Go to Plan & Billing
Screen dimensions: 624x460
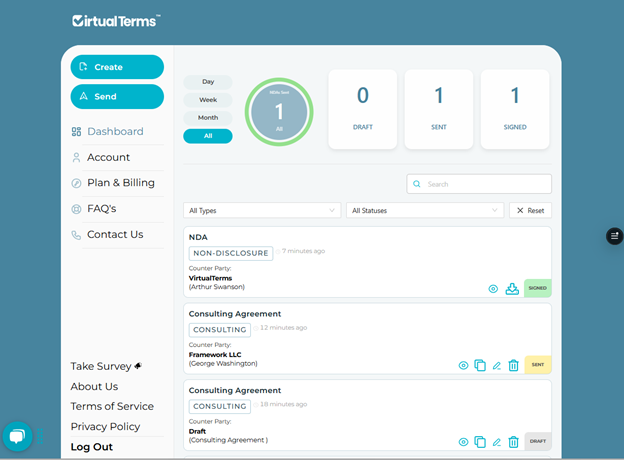click(x=121, y=183)
